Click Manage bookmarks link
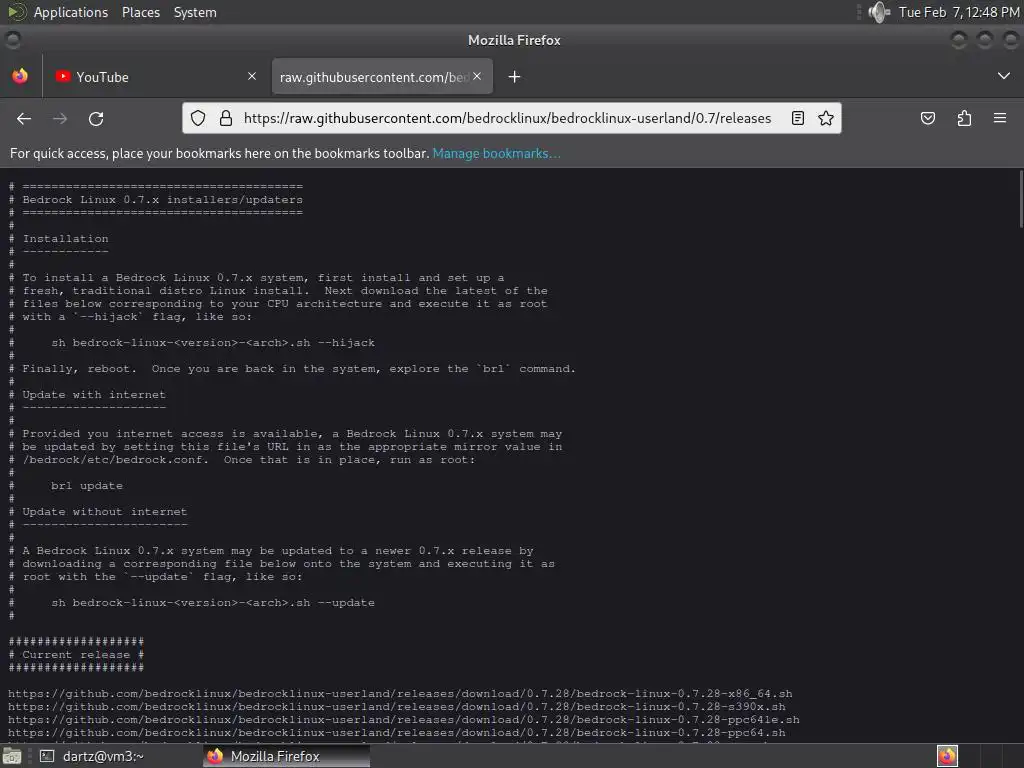 click(496, 153)
